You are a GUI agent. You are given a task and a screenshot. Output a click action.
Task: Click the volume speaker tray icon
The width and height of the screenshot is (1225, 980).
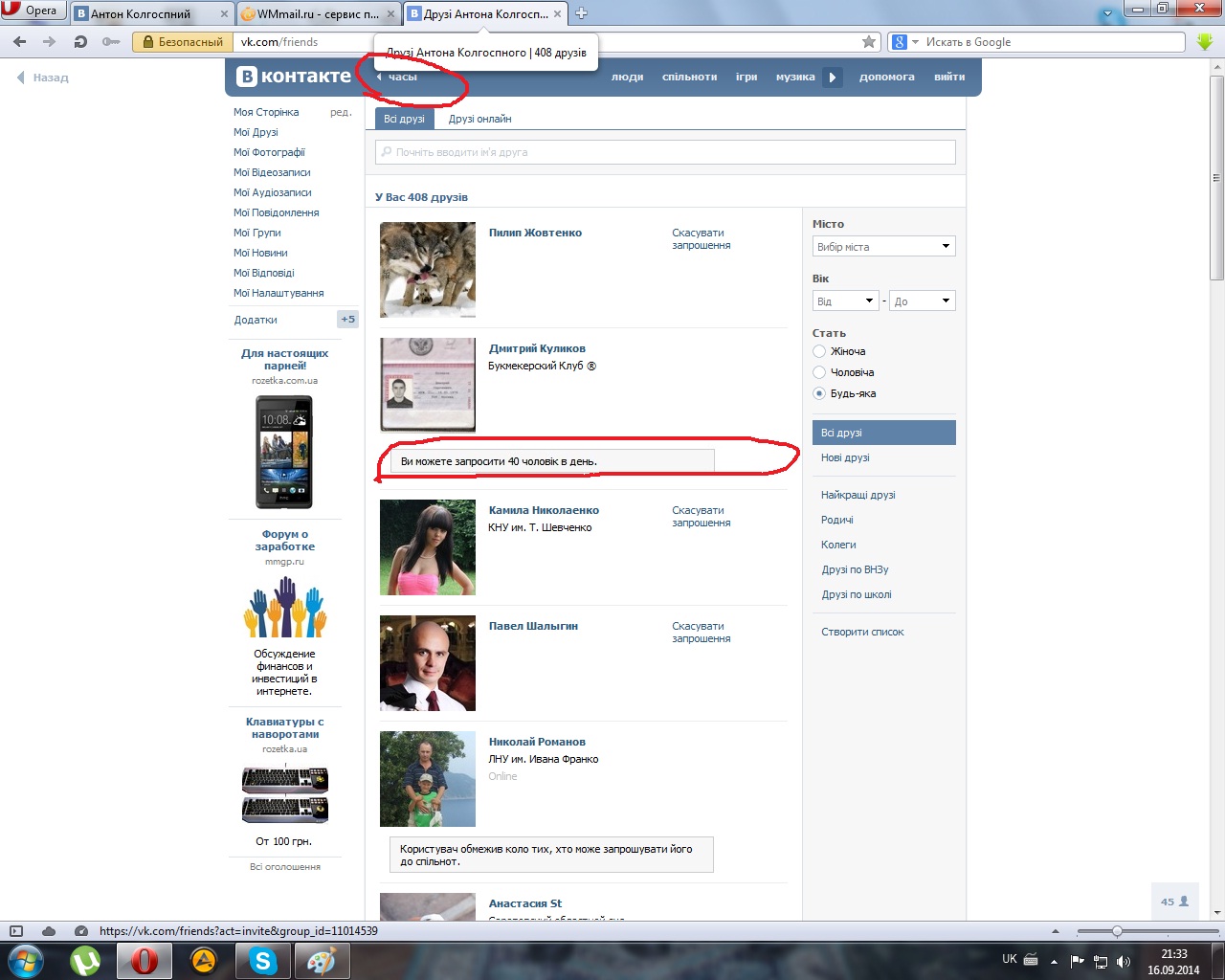(x=1124, y=961)
